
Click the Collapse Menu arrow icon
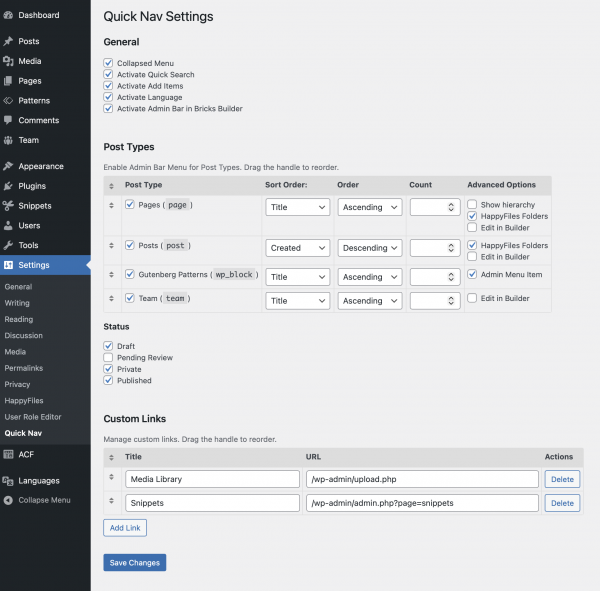(x=9, y=500)
